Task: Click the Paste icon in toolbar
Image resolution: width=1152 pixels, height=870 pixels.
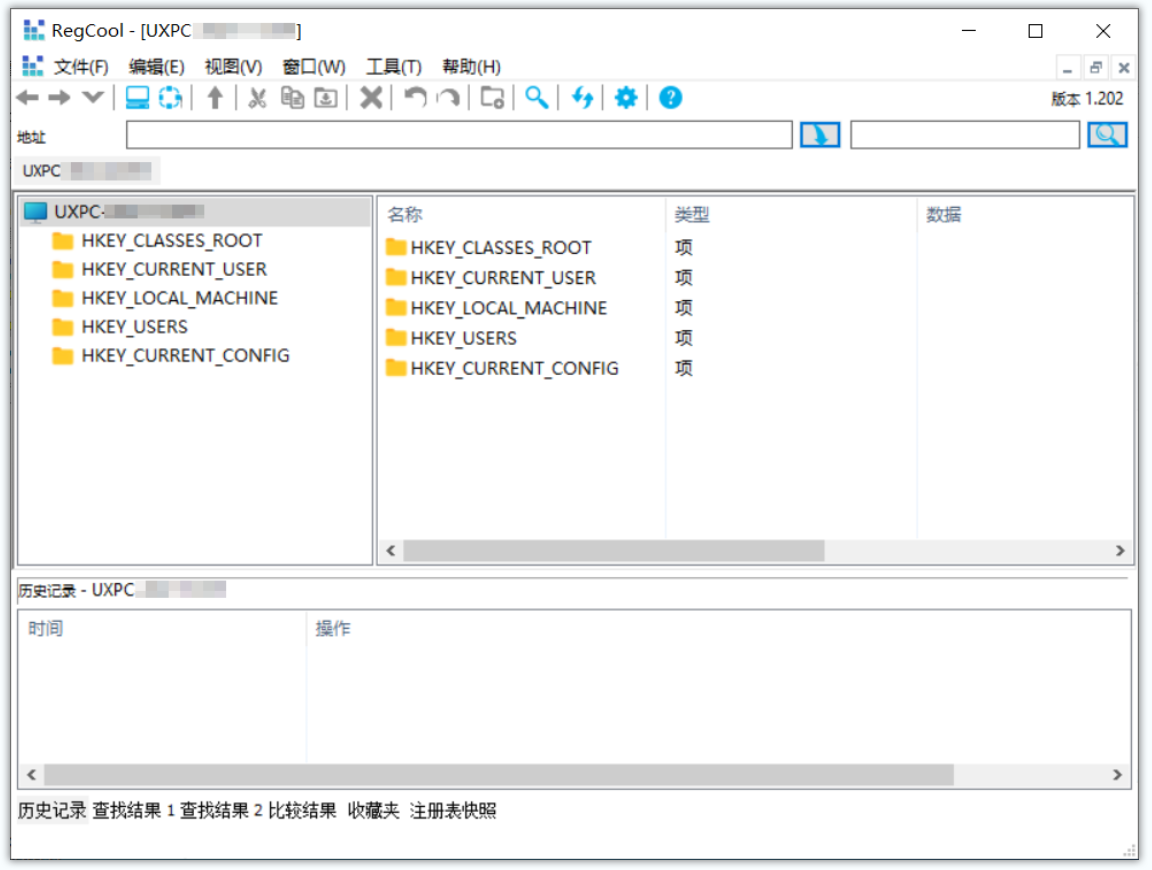Action: tap(326, 97)
